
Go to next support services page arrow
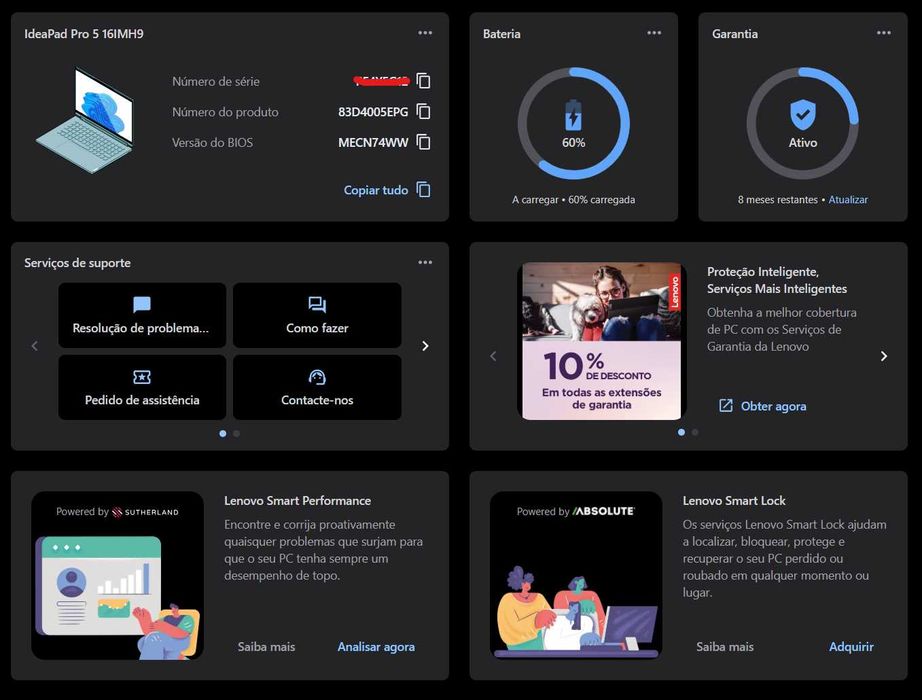coord(425,346)
